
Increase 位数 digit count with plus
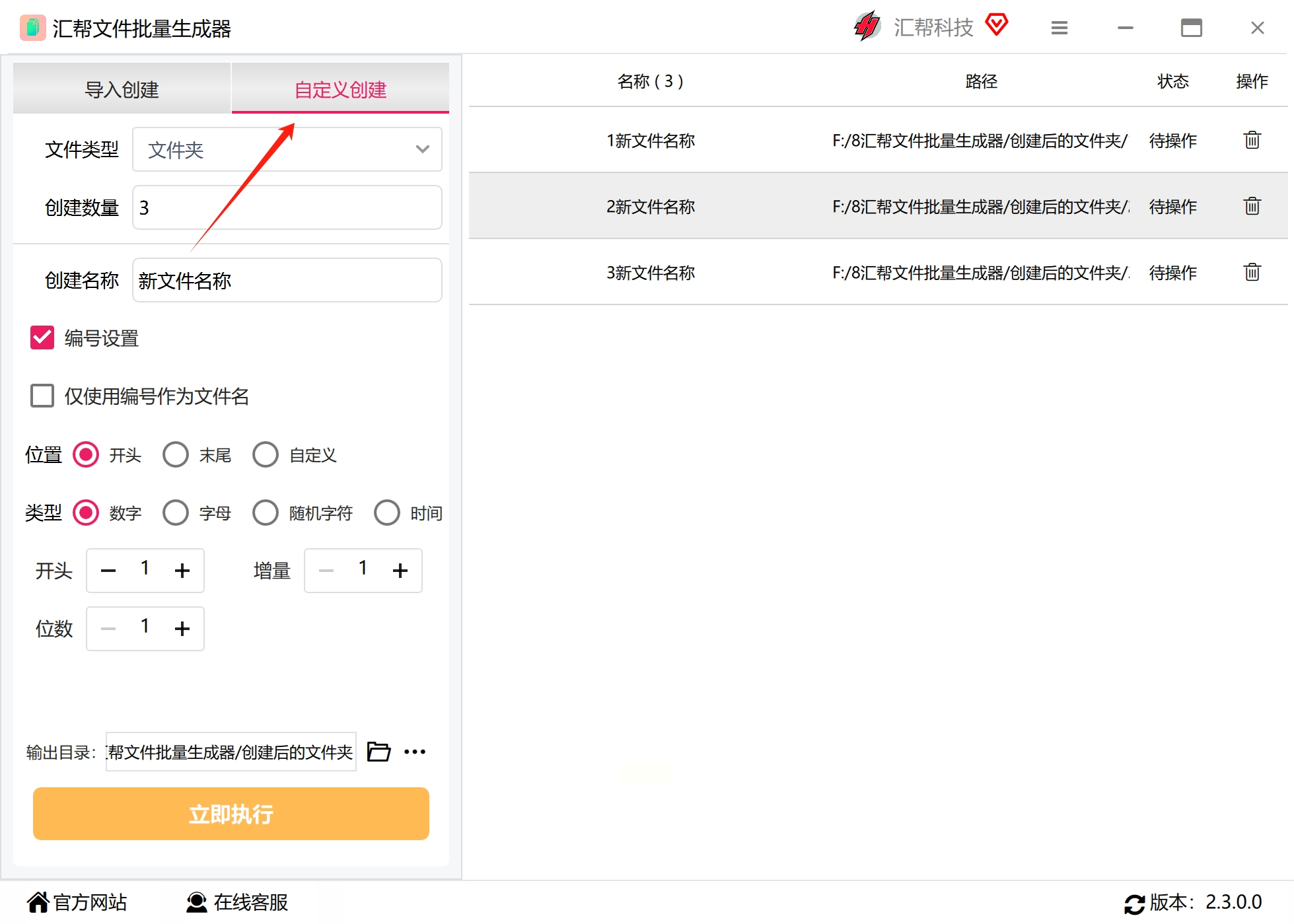pos(182,629)
